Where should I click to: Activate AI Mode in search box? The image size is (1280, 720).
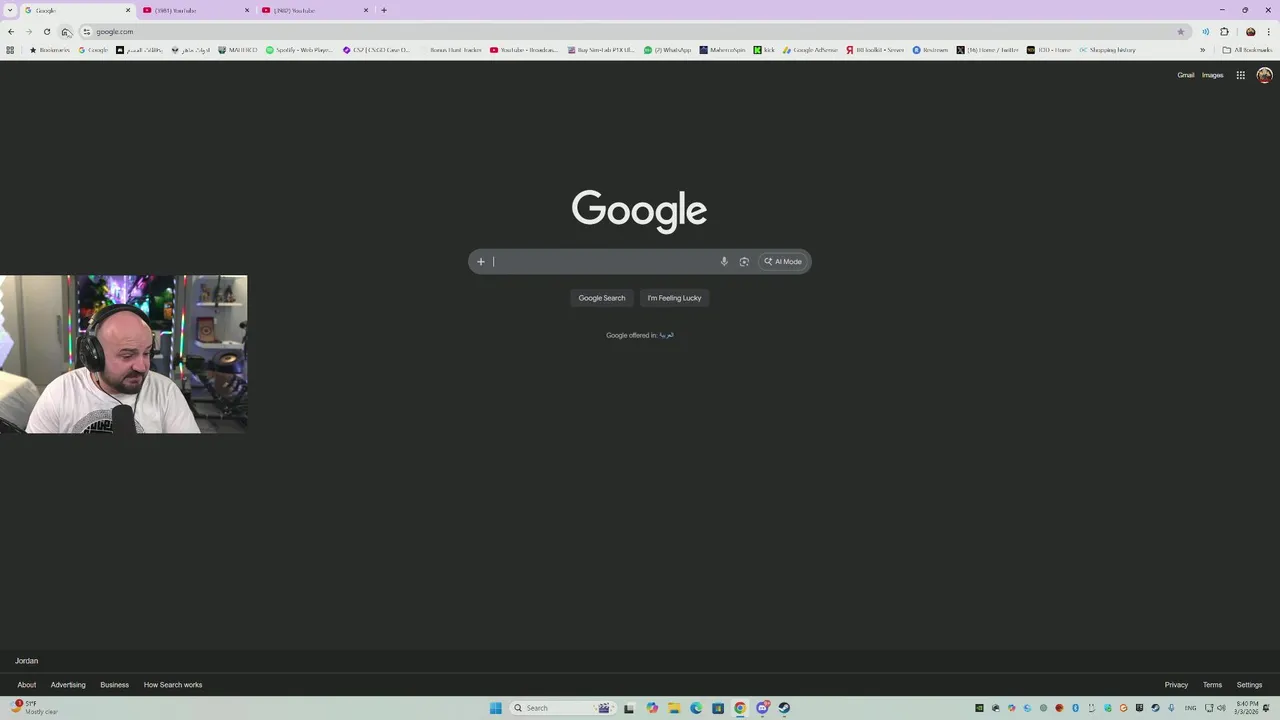click(x=783, y=262)
